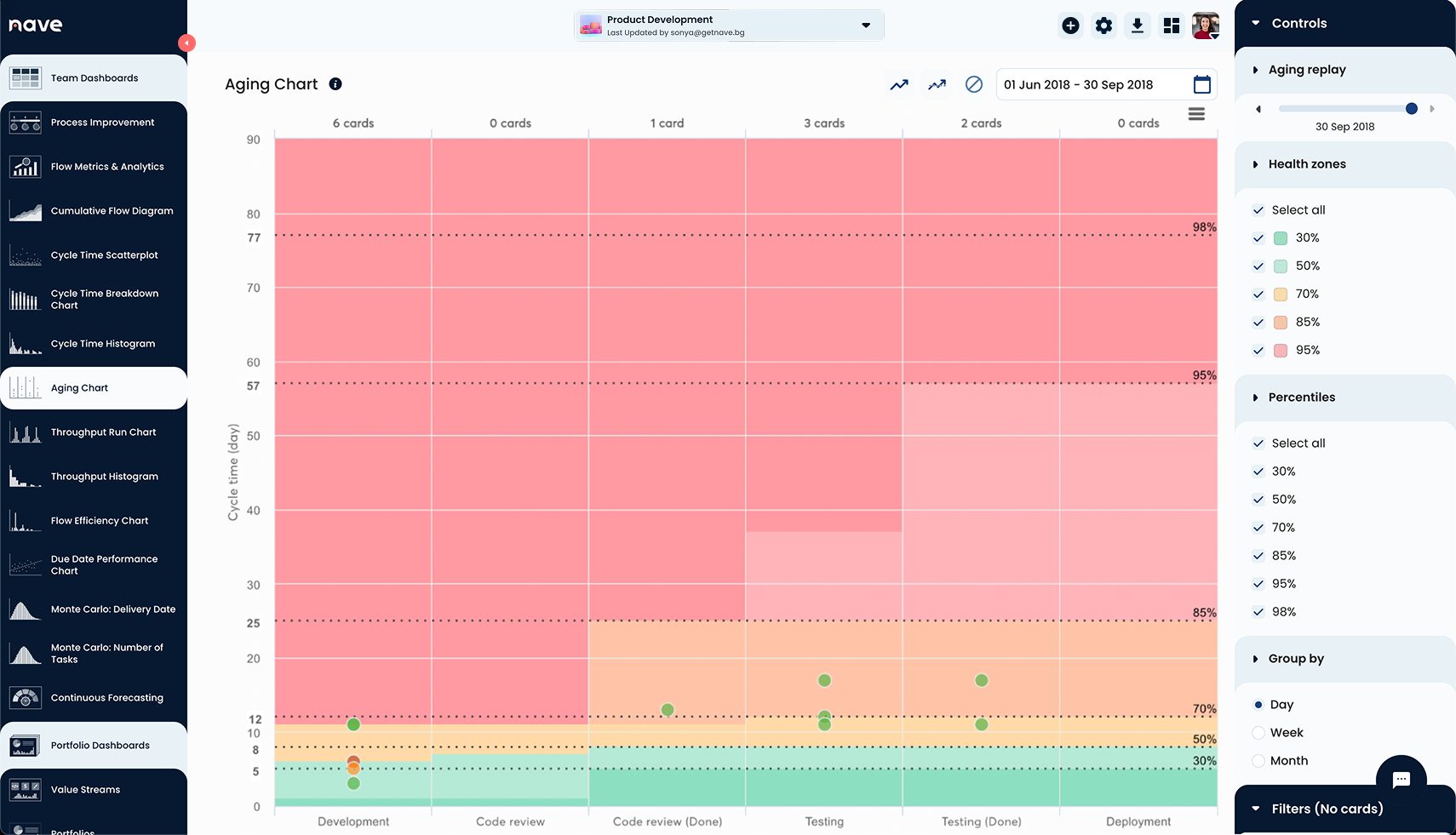Click the add (plus) icon in header
The image size is (1456, 835).
tap(1070, 26)
